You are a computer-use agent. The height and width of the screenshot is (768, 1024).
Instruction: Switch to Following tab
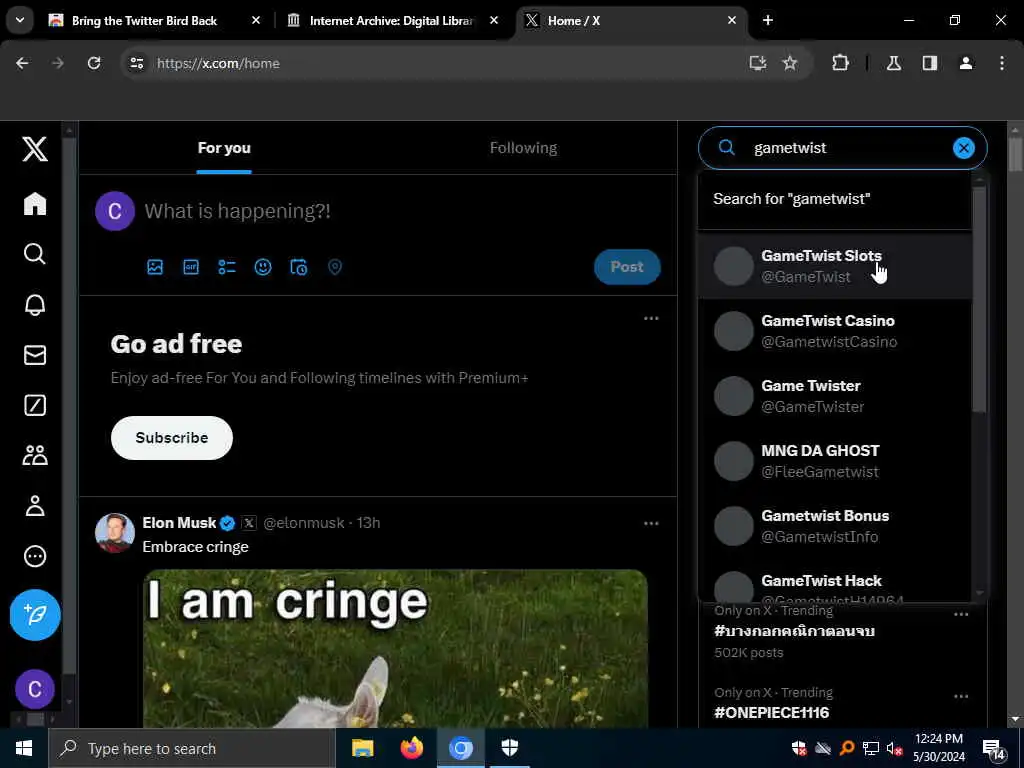point(523,148)
